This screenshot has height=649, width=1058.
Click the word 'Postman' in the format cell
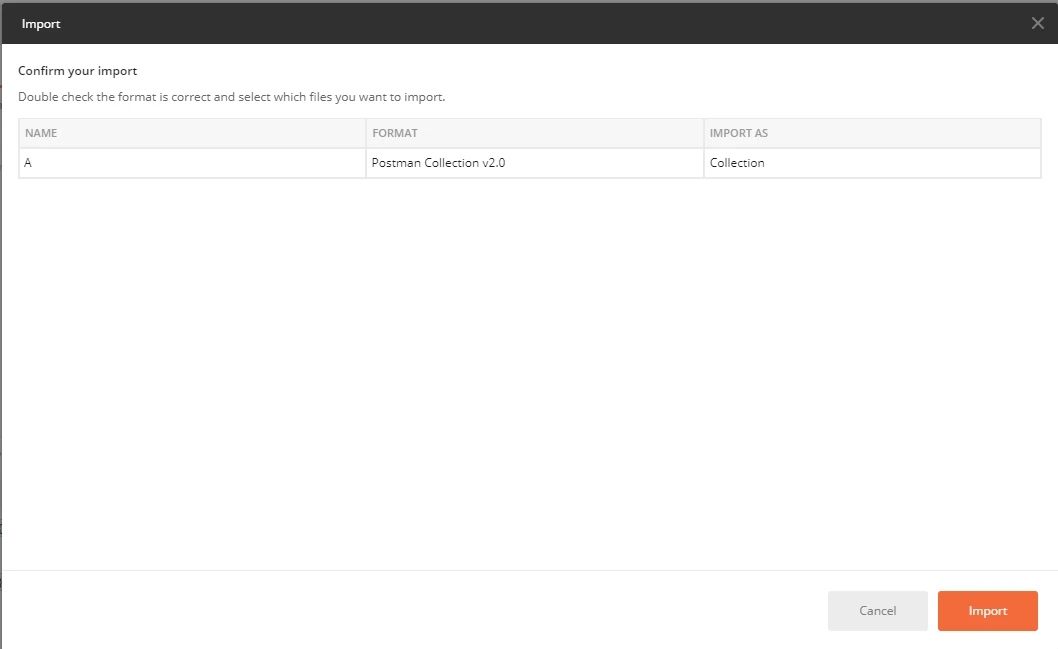coord(395,163)
